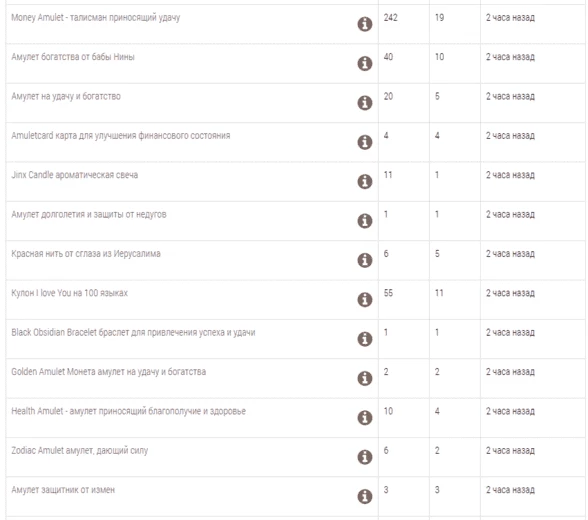
Task: Click info icon for Black Obsidian Bracelet
Action: [x=364, y=339]
